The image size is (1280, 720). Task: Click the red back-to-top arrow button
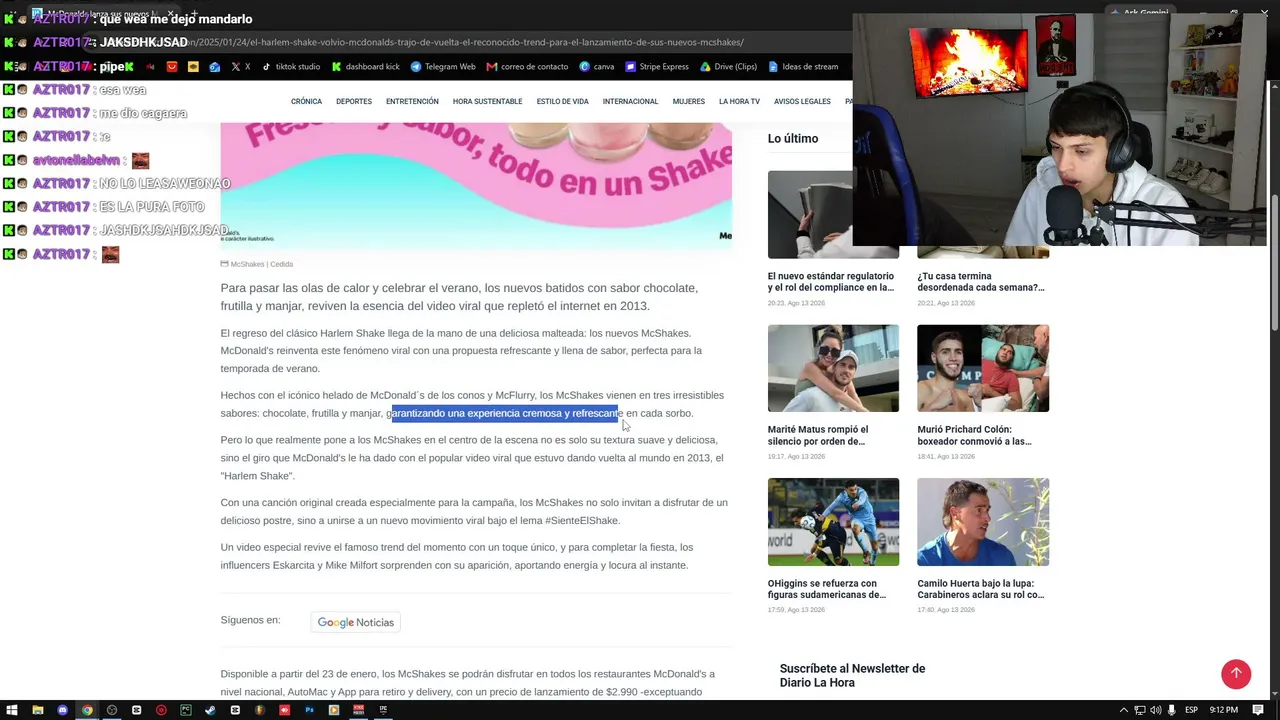[1236, 674]
